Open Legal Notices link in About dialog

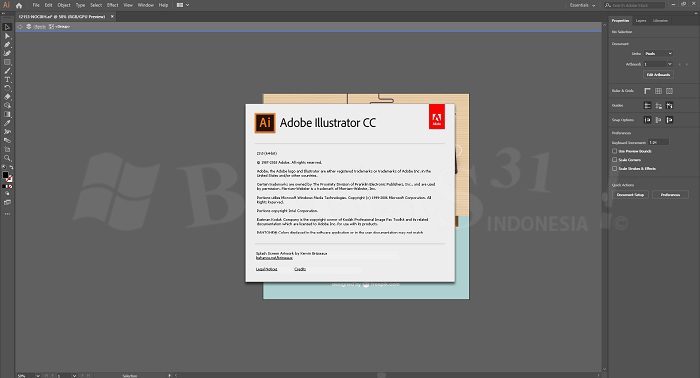click(267, 269)
